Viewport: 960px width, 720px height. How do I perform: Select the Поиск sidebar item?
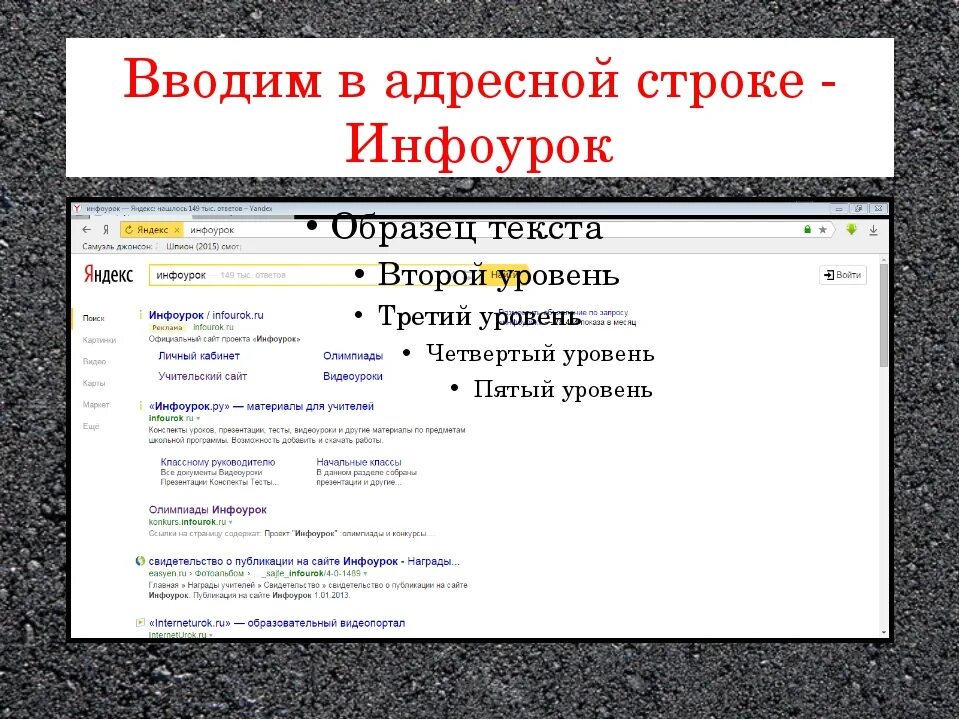click(94, 318)
